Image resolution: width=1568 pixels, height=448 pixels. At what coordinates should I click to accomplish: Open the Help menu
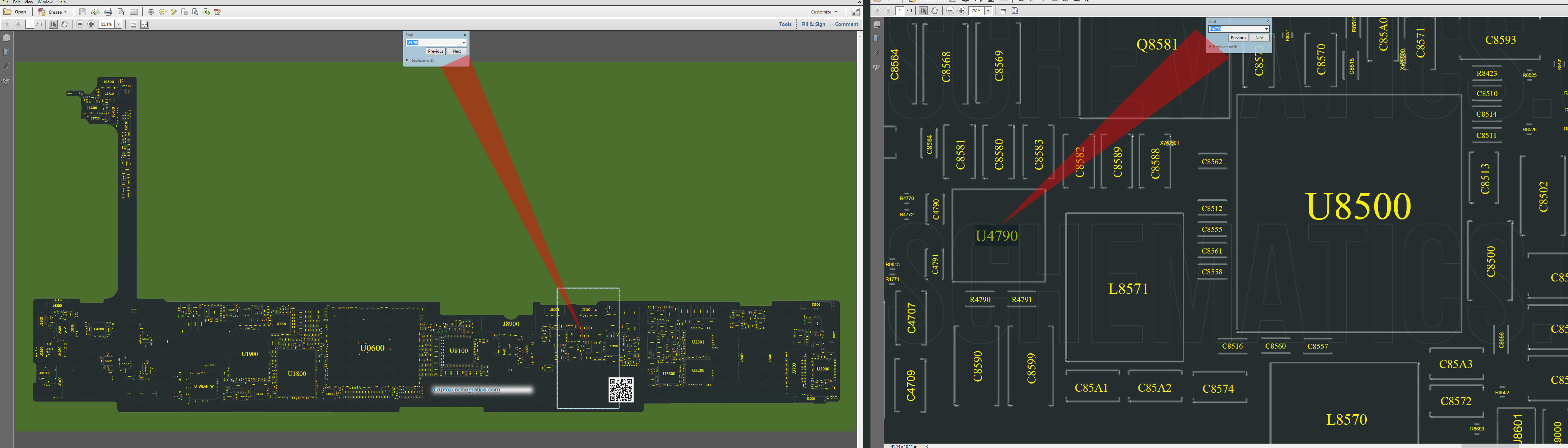(61, 2)
